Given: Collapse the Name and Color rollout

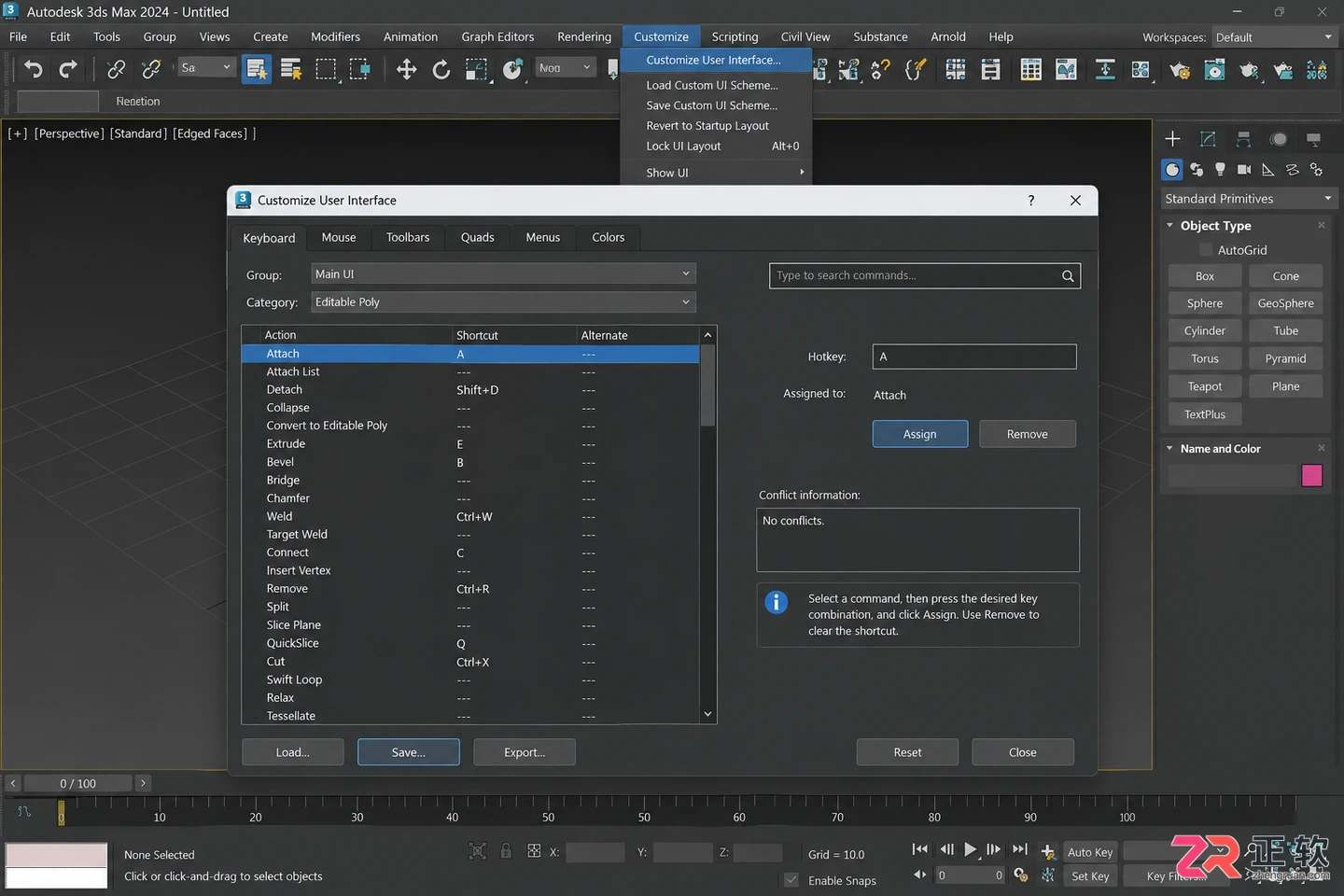Looking at the screenshot, I should (x=1170, y=448).
